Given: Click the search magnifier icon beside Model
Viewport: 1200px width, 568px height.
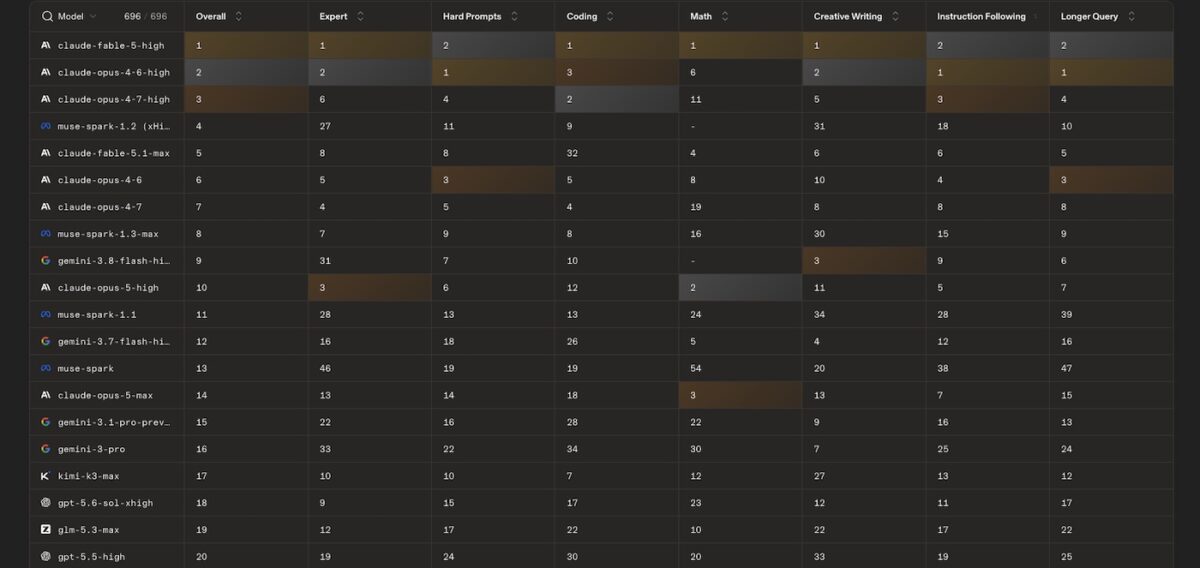Looking at the screenshot, I should tap(47, 17).
